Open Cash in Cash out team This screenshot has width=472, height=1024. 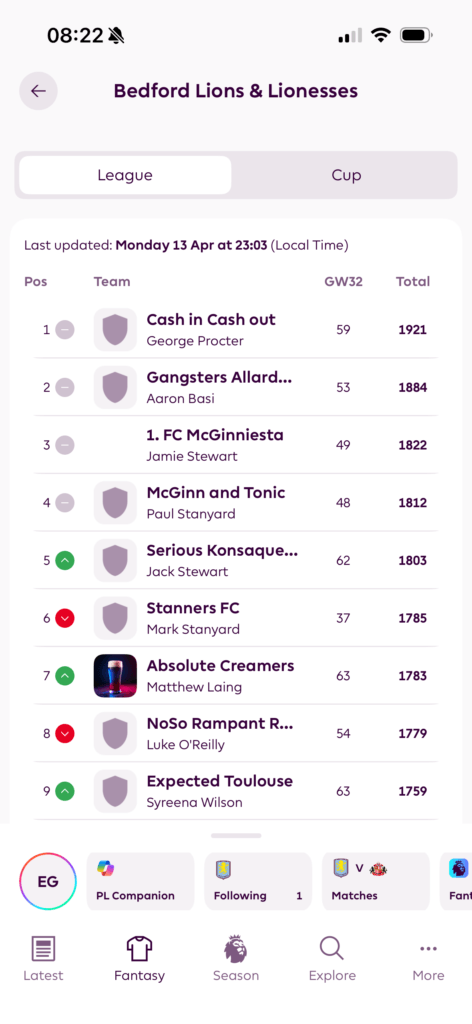pyautogui.click(x=236, y=330)
